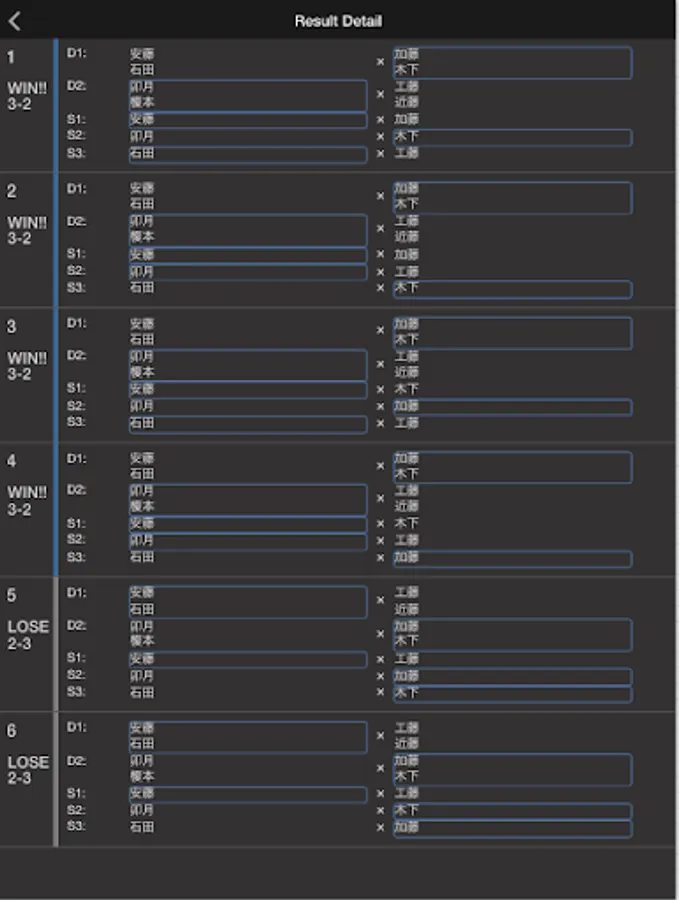The width and height of the screenshot is (679, 900).
Task: Select winner 安藤 in result 1 S1
Action: coord(248,120)
